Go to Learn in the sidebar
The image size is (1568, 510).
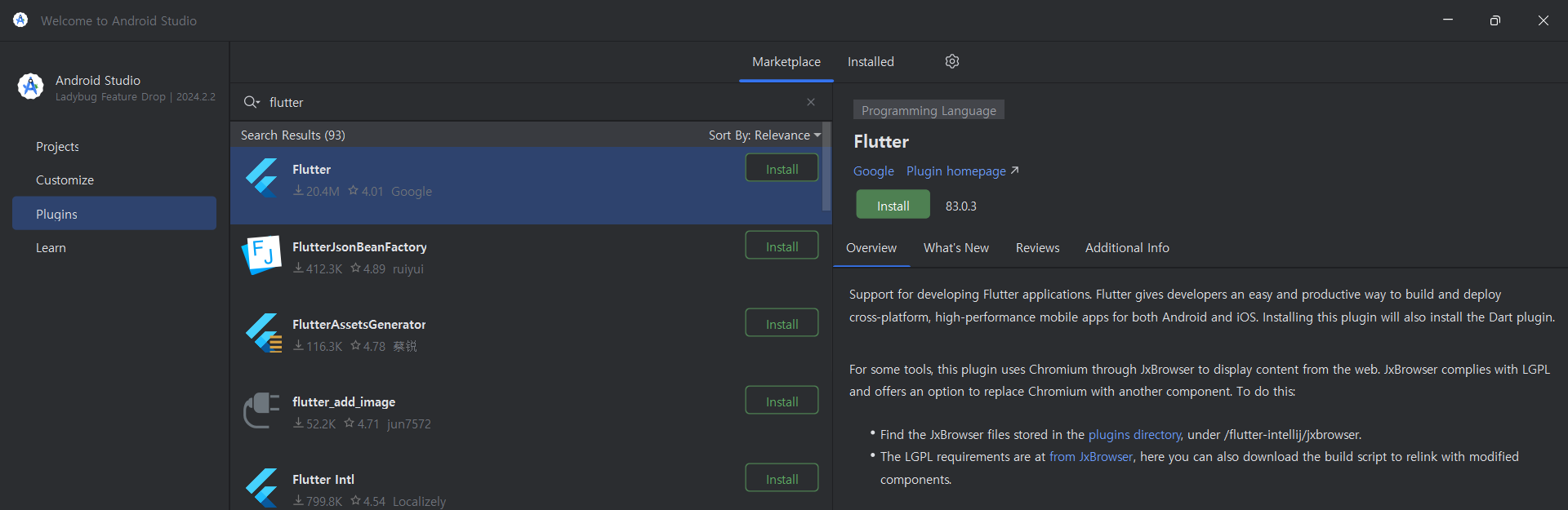coord(114,248)
